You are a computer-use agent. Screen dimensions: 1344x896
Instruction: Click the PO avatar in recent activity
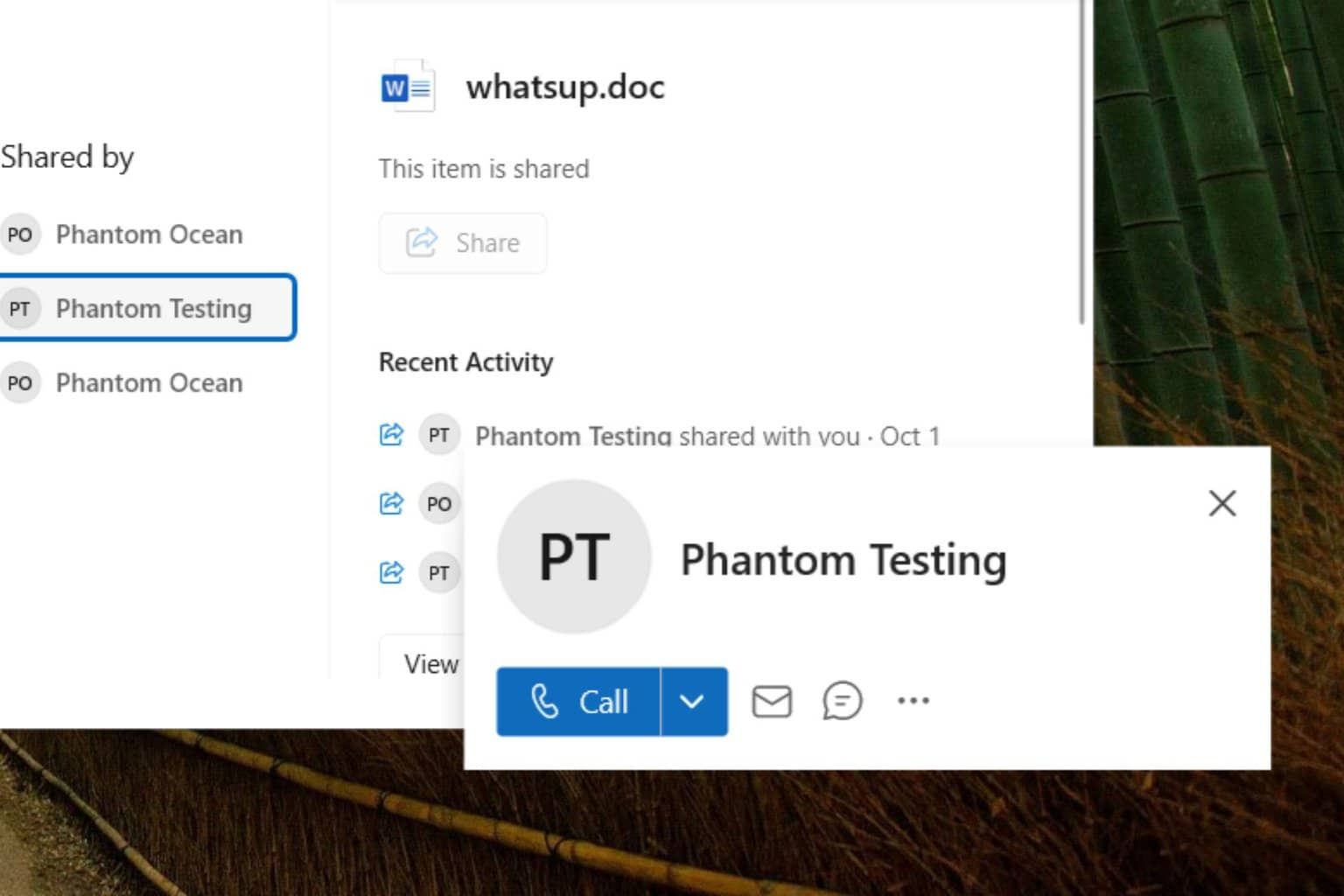click(439, 504)
